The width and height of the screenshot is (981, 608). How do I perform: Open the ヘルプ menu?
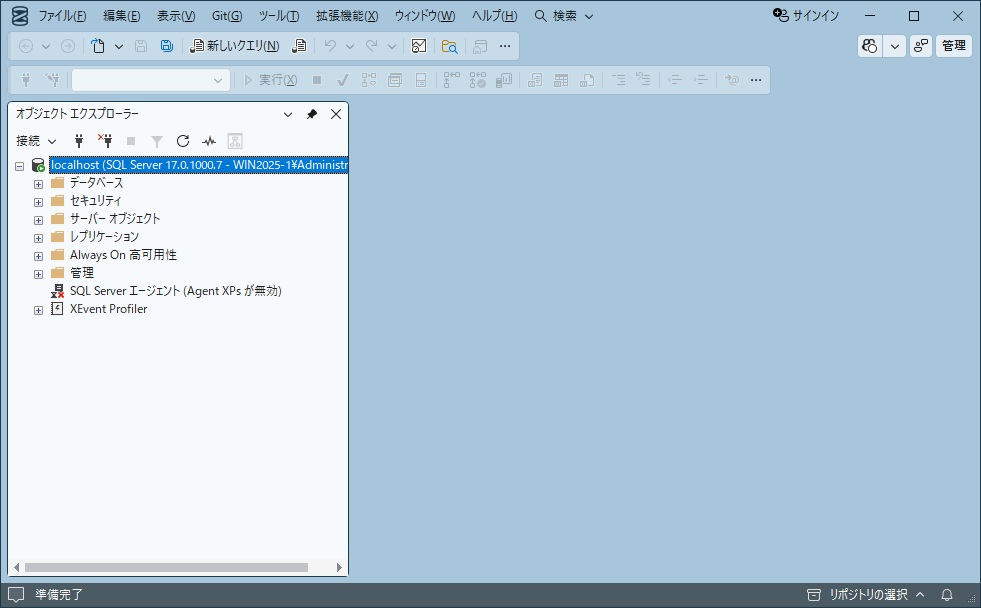click(494, 16)
